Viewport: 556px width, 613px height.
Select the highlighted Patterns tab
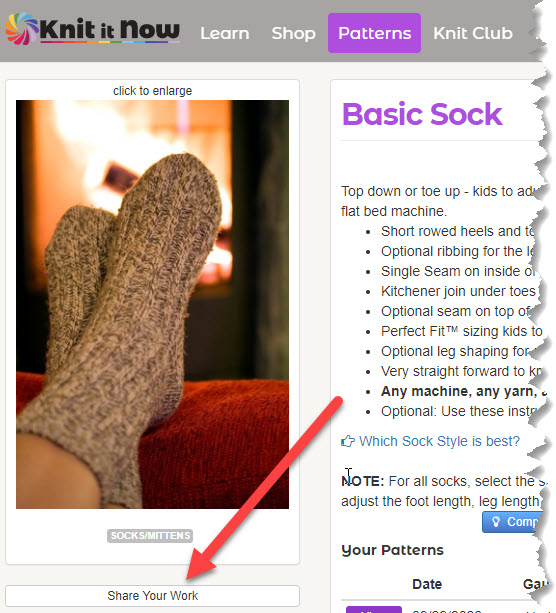click(375, 33)
